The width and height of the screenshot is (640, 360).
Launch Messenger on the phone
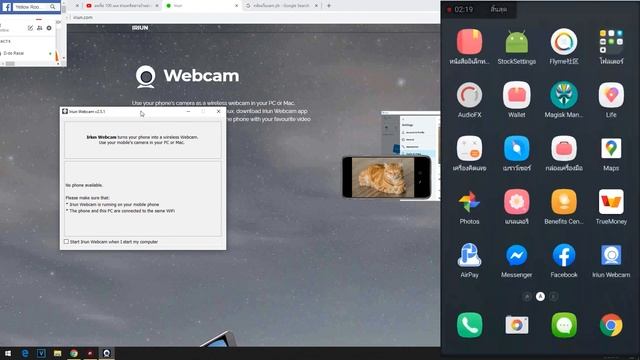(x=516, y=256)
